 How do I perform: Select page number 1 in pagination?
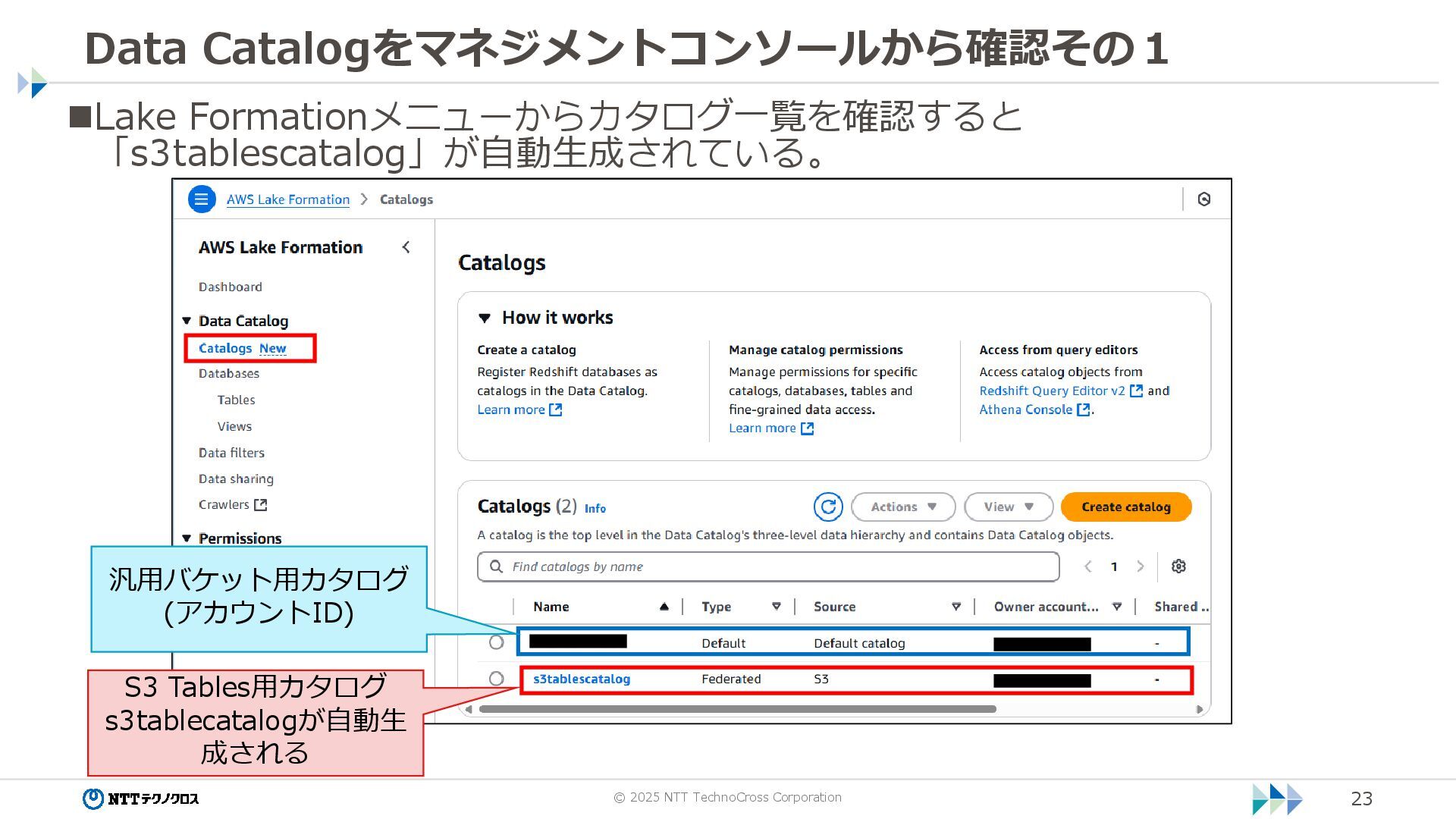(x=1114, y=566)
